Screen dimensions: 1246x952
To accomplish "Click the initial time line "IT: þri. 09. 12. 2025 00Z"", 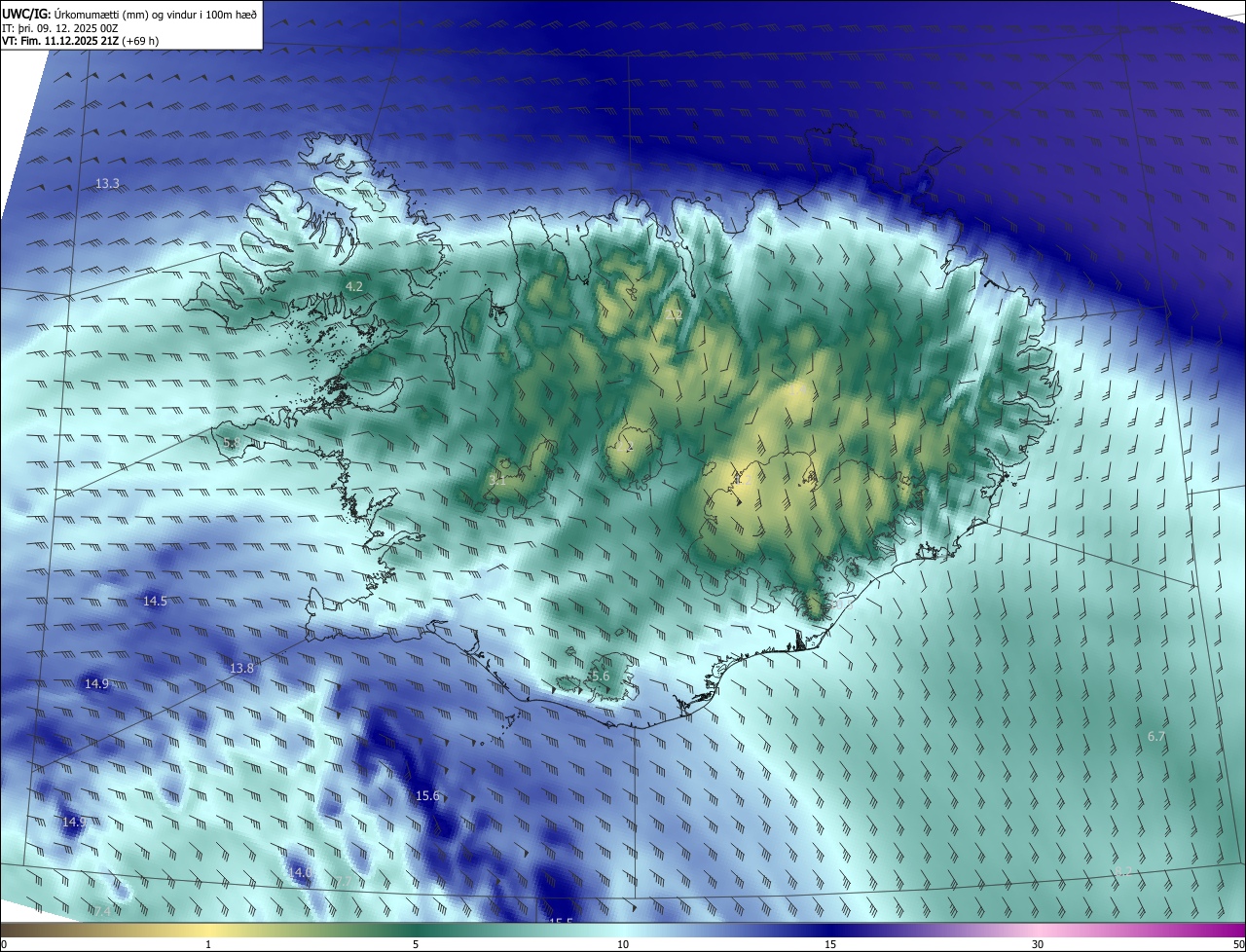I will click(60, 28).
